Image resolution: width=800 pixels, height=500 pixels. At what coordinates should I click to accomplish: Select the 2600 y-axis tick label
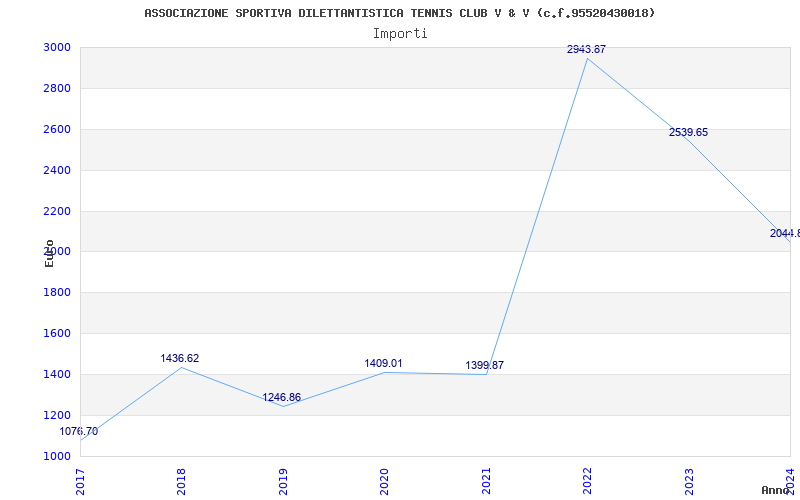(x=56, y=130)
